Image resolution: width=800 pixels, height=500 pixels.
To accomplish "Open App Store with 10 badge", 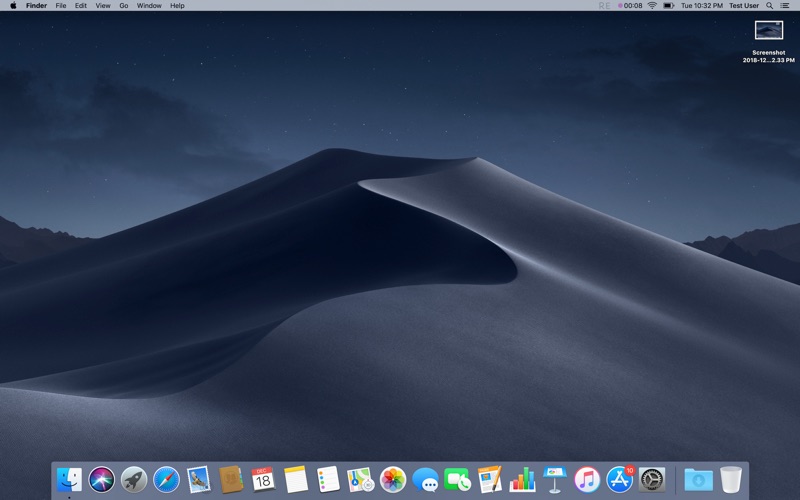I will pos(619,480).
